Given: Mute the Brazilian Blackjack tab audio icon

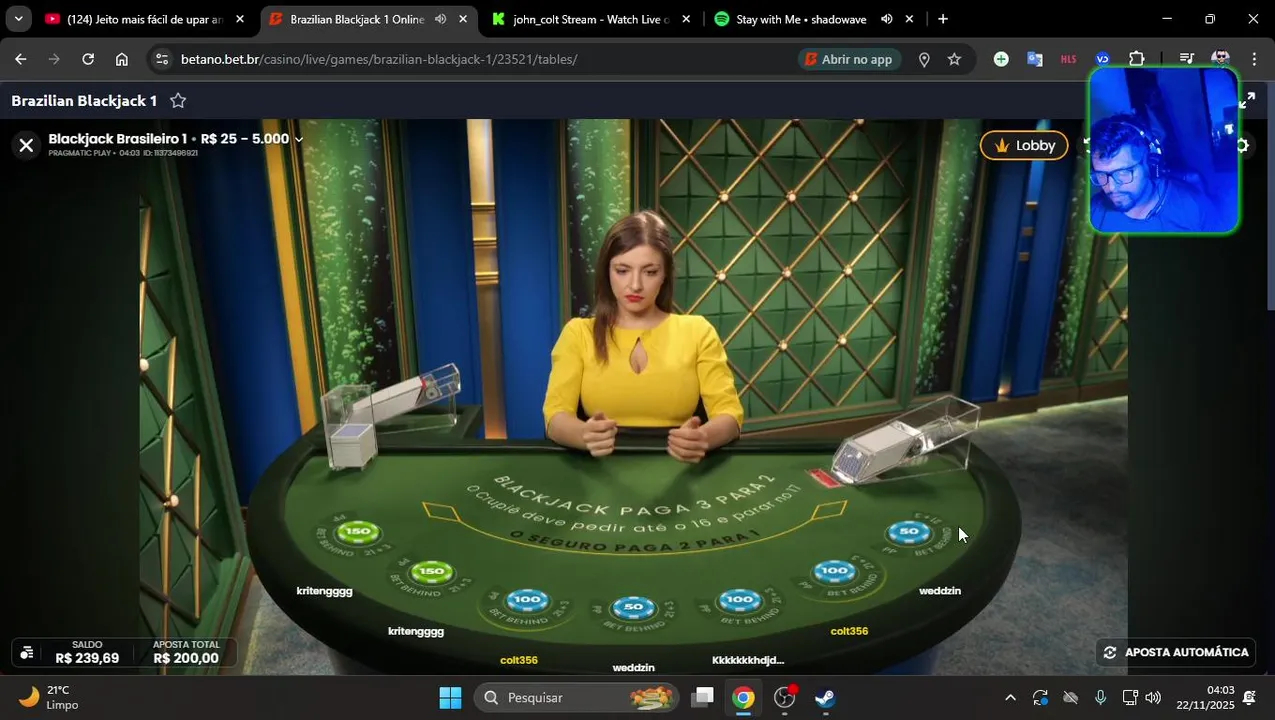Looking at the screenshot, I should (x=440, y=19).
